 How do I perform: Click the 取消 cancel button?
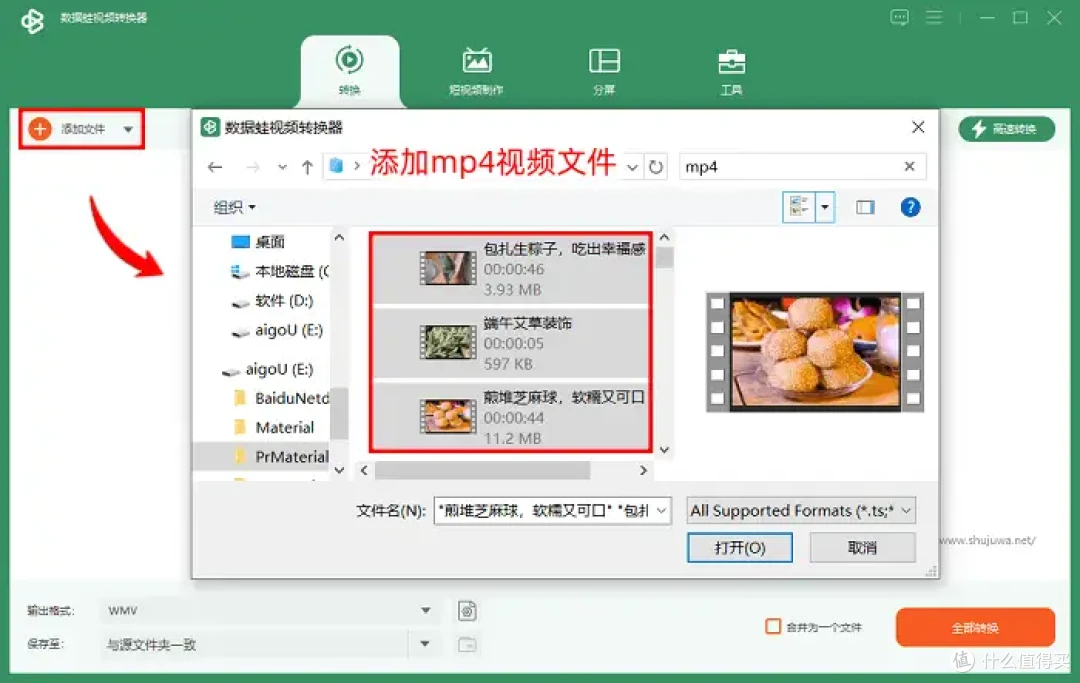(x=862, y=547)
